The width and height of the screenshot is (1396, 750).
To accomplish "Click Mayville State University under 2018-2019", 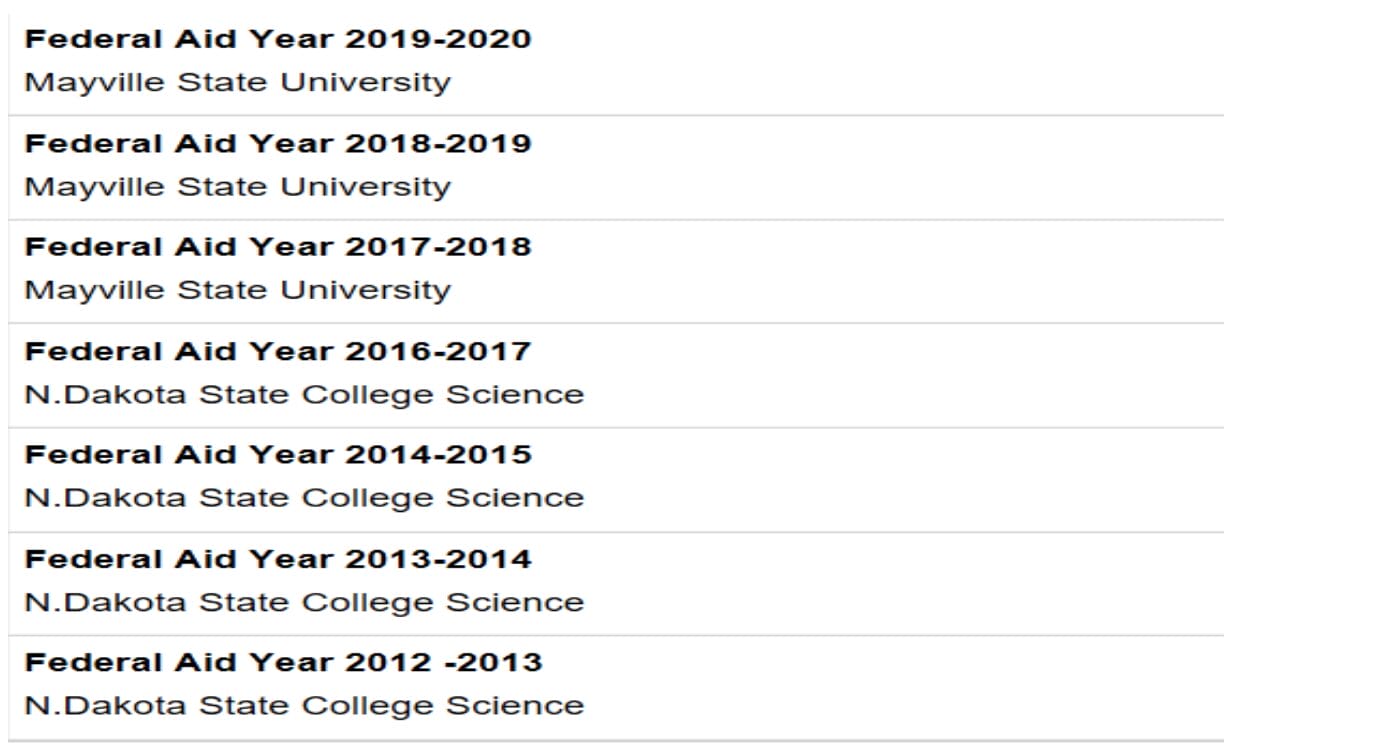I will [237, 186].
